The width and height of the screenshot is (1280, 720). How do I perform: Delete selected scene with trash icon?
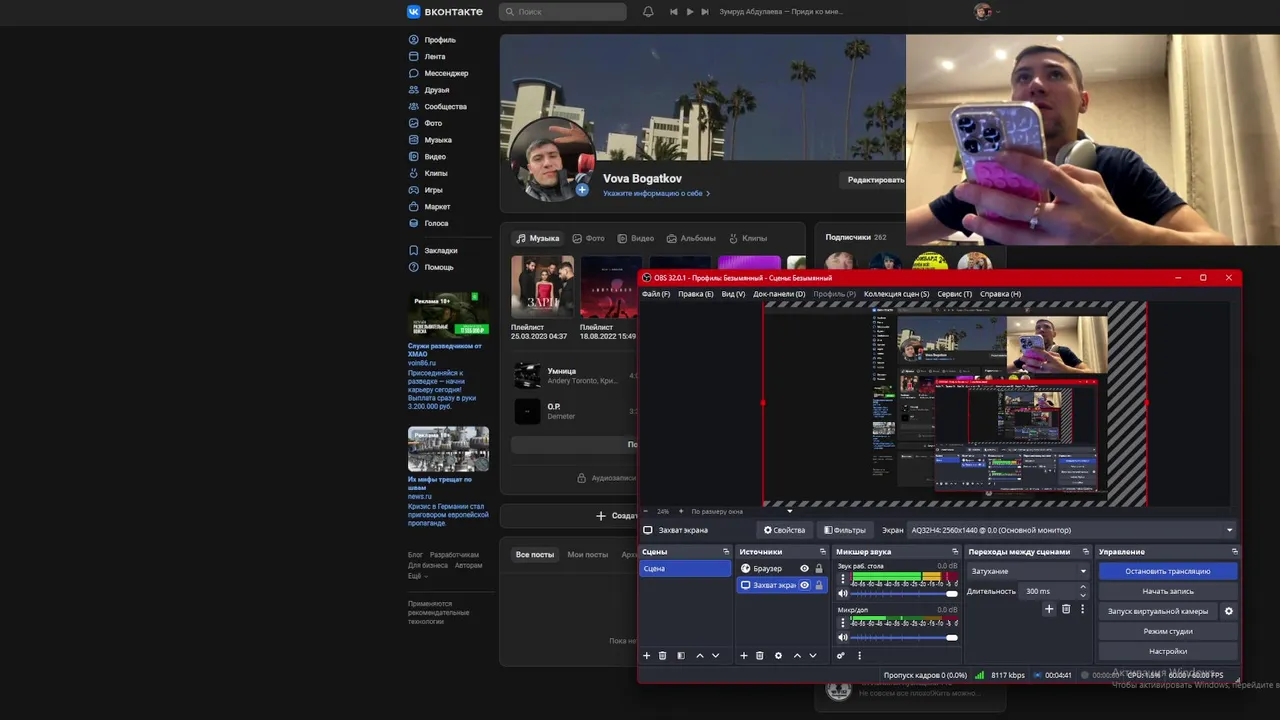(662, 656)
